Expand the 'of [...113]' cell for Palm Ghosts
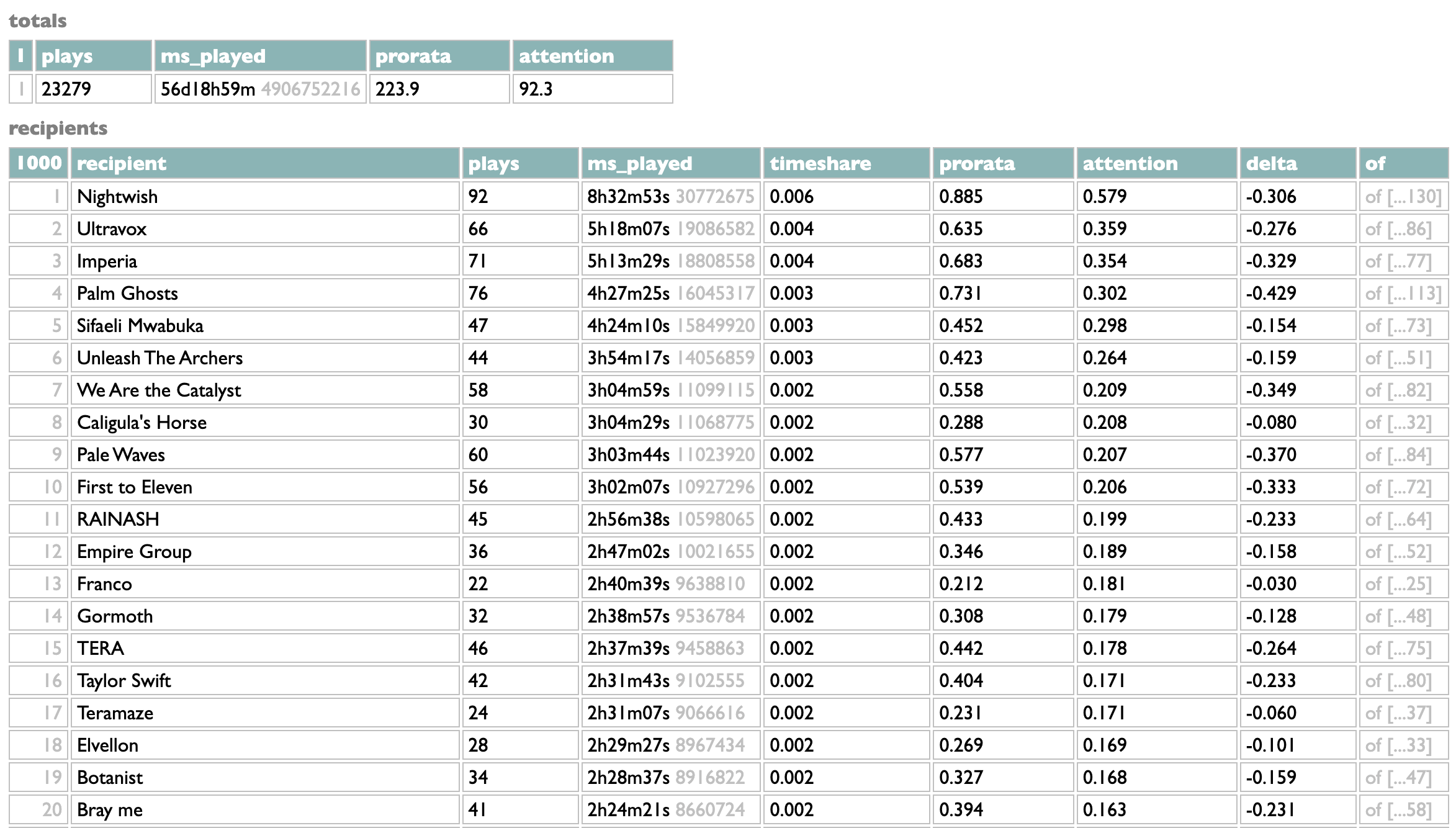The image size is (1456, 828). (1403, 294)
